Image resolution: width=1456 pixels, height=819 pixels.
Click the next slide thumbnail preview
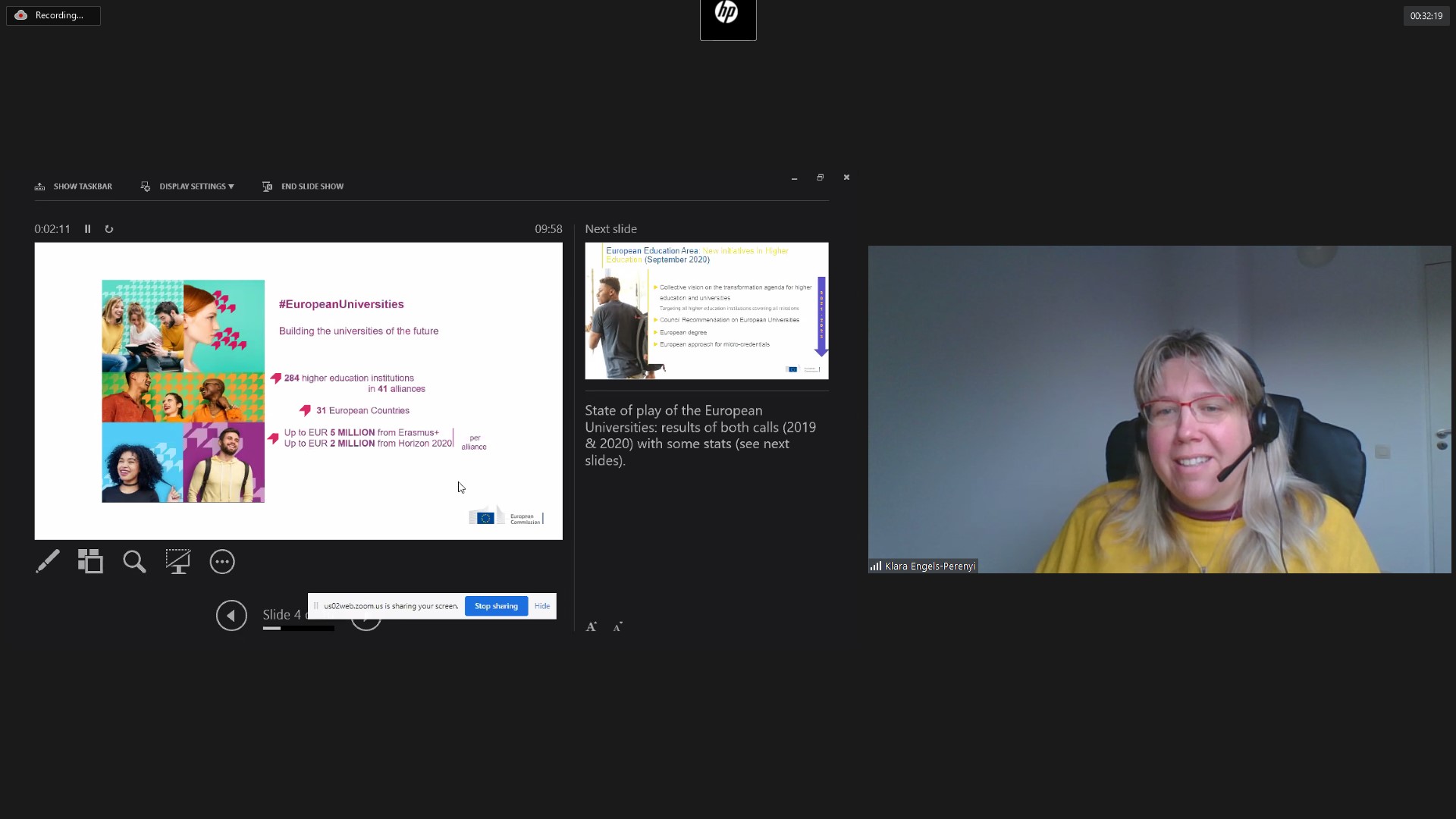(x=706, y=311)
